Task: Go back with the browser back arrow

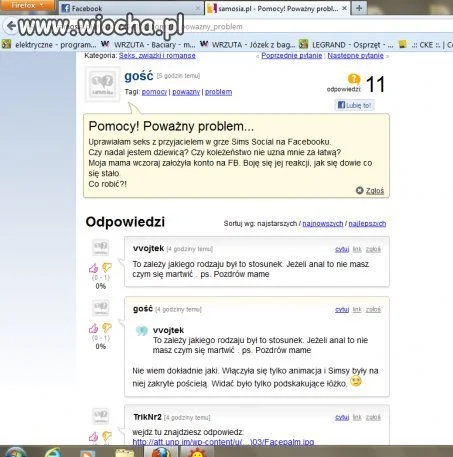Action: 11,26
